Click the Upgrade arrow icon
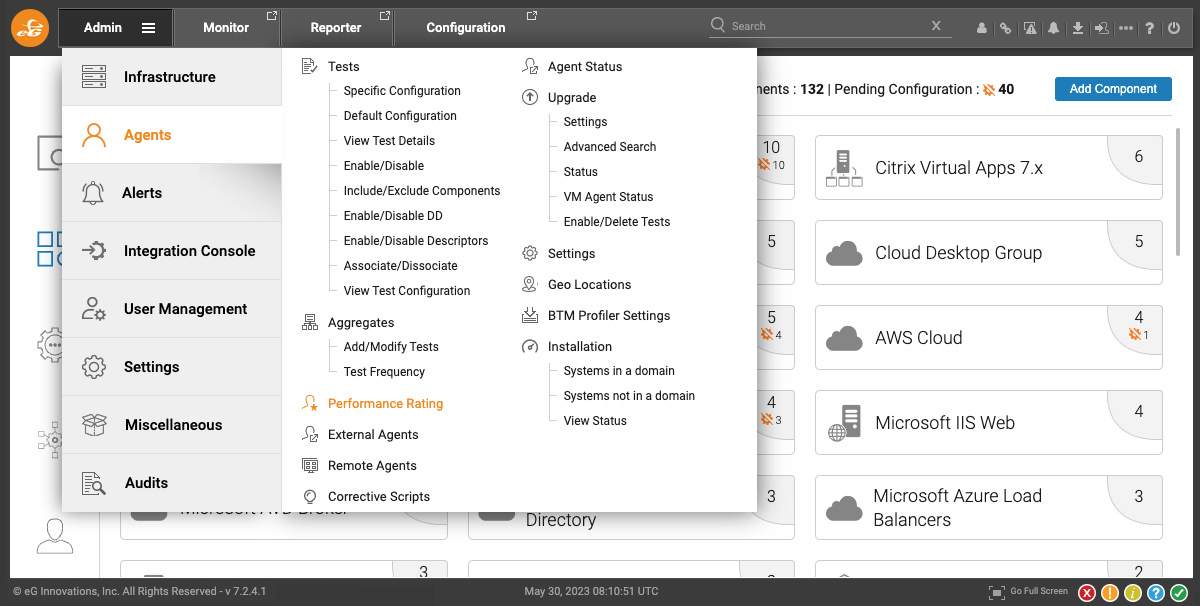Image resolution: width=1200 pixels, height=606 pixels. click(530, 97)
